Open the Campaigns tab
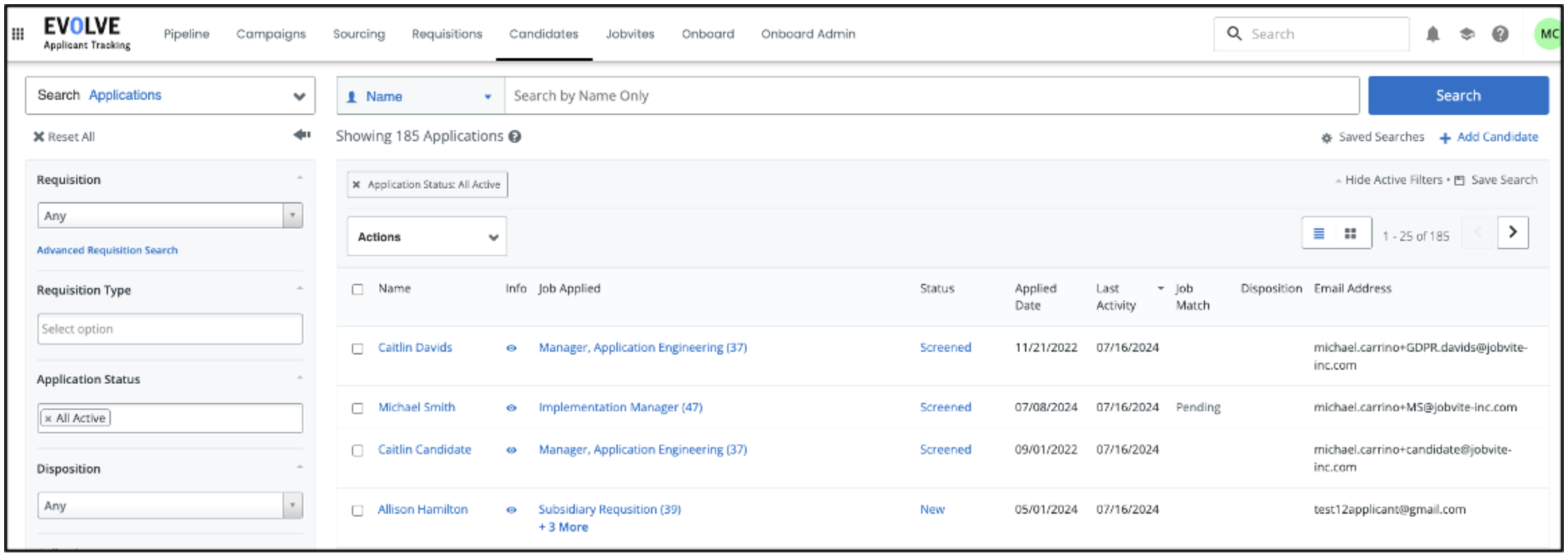 pos(271,34)
